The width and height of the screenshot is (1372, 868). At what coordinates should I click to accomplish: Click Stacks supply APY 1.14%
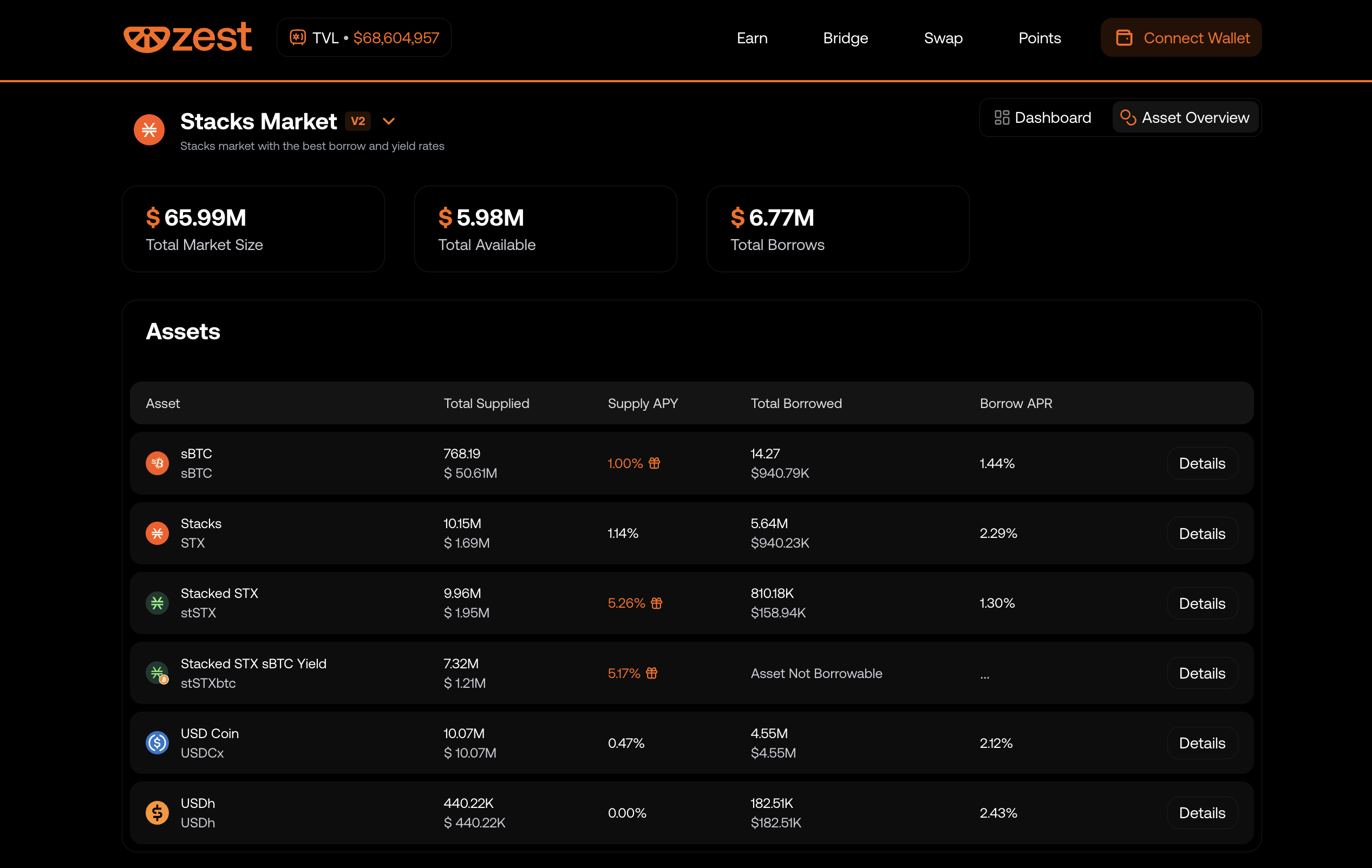[x=623, y=533]
